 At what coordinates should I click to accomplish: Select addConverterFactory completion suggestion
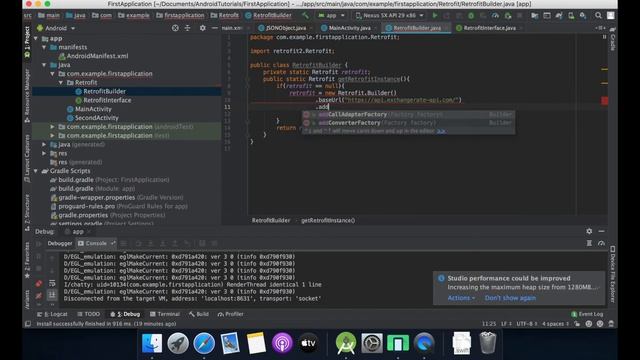408,123
